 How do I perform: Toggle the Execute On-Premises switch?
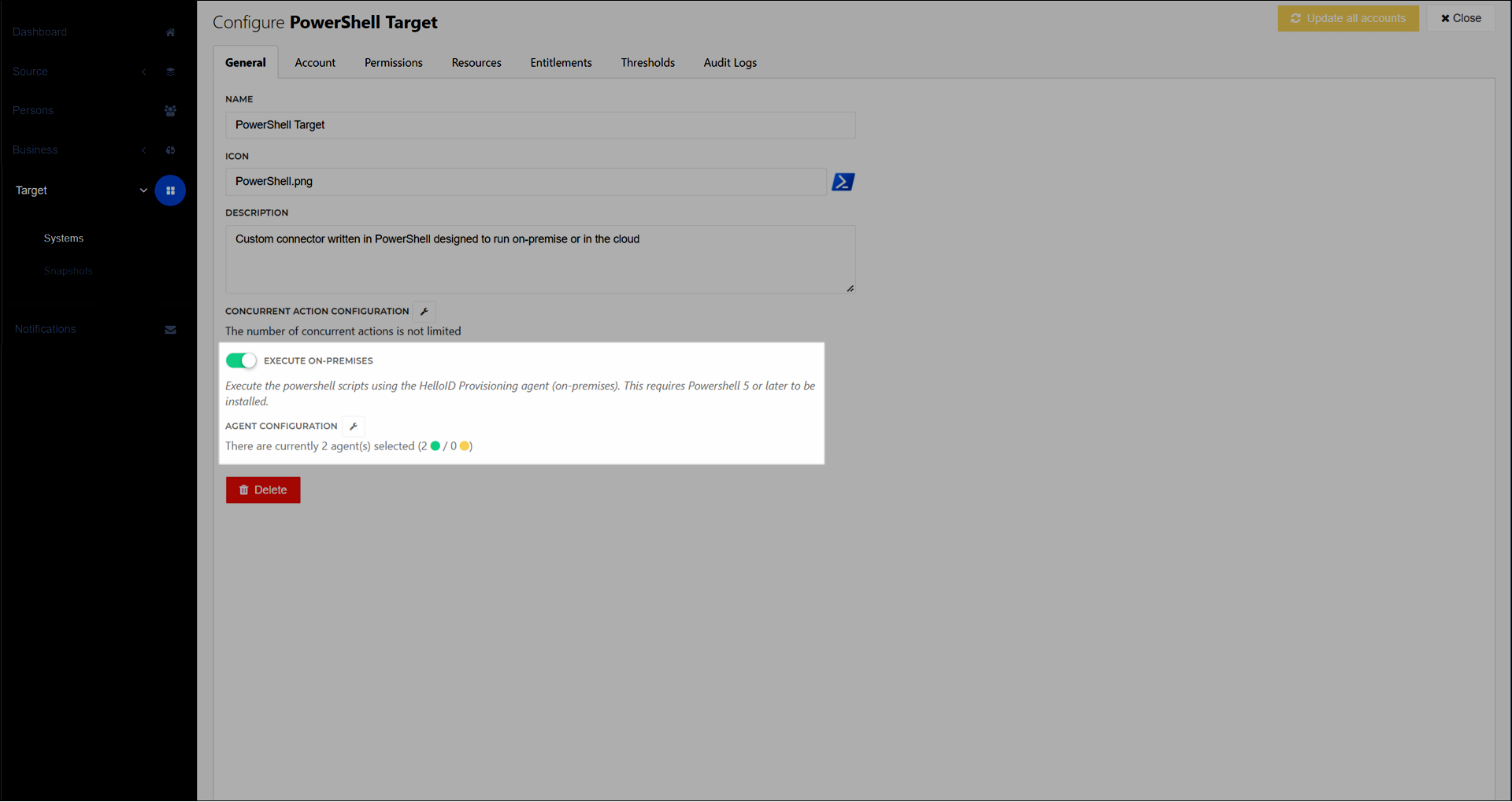(x=241, y=360)
